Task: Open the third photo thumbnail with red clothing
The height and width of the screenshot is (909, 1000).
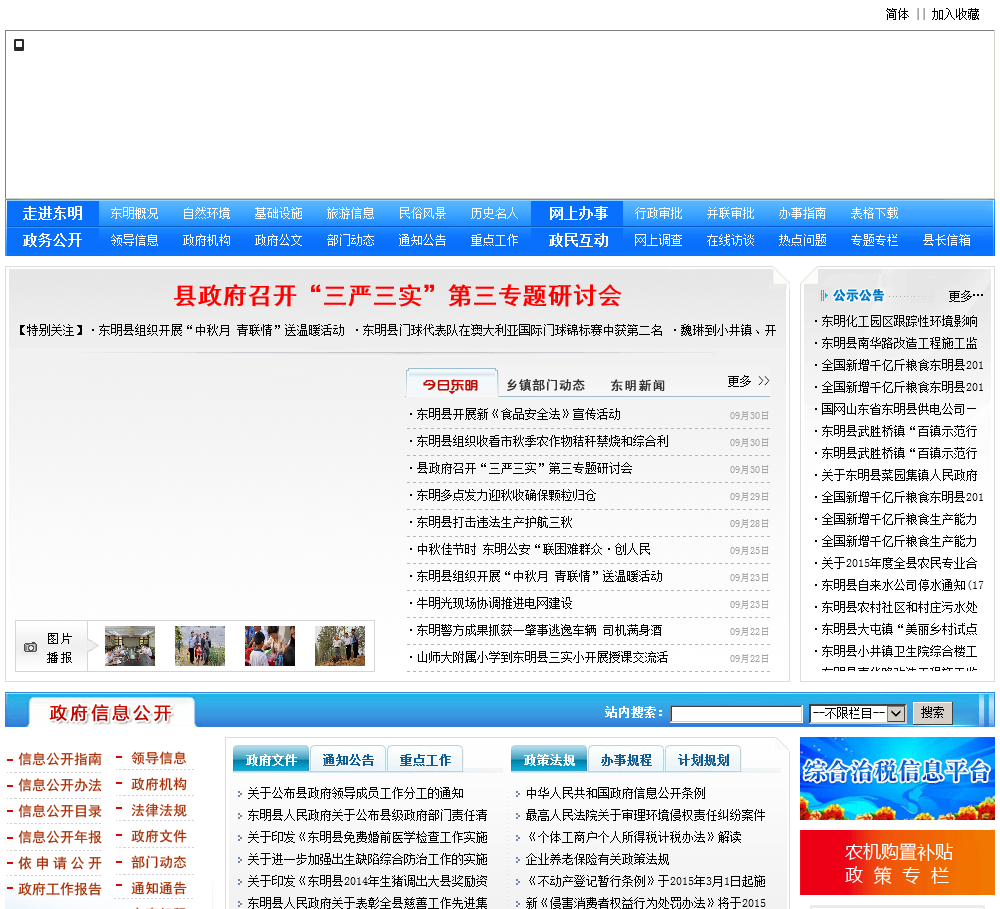Action: point(270,646)
